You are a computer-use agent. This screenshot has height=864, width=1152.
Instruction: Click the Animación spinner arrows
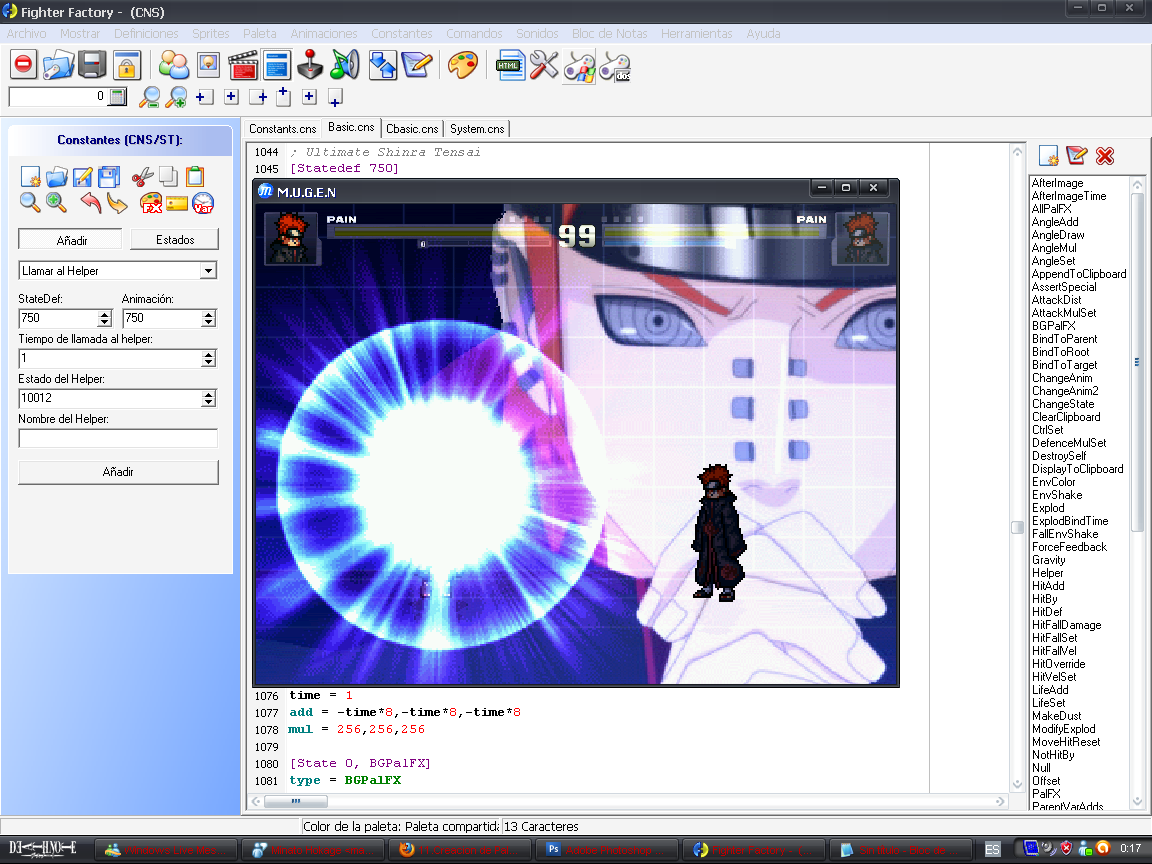[209, 318]
